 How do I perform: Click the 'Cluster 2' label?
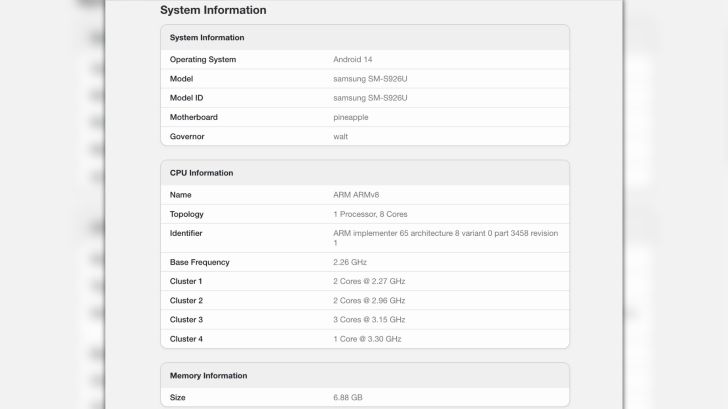coord(186,301)
